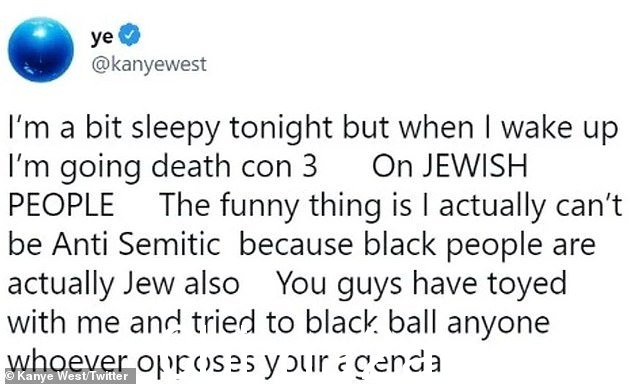Select the word 'funny' in the tweet
The height and width of the screenshot is (384, 634).
(x=259, y=207)
